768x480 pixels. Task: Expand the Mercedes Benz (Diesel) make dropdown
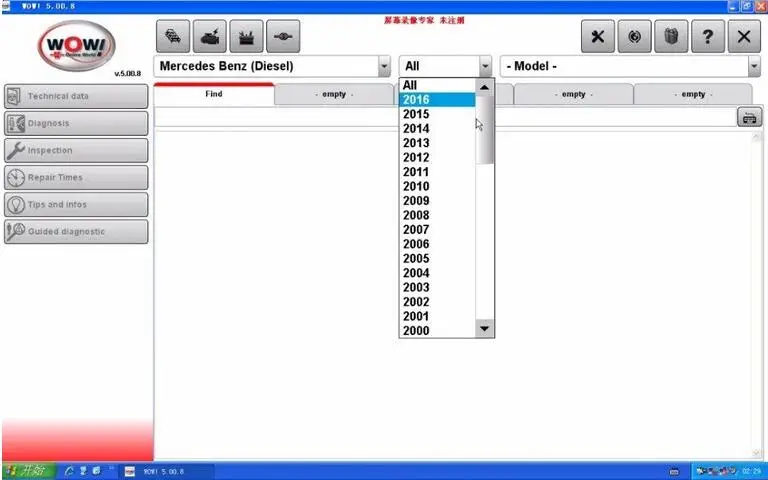[384, 66]
